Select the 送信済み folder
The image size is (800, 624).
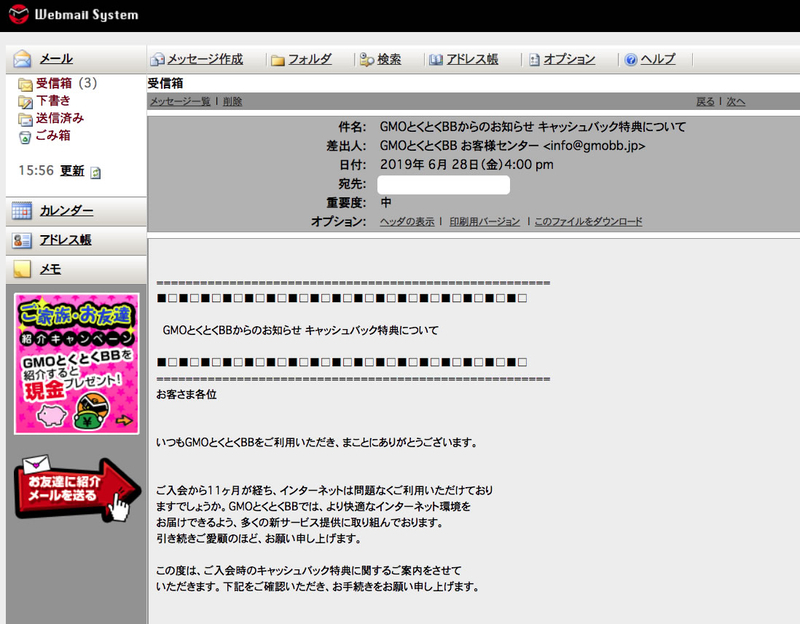[x=60, y=118]
